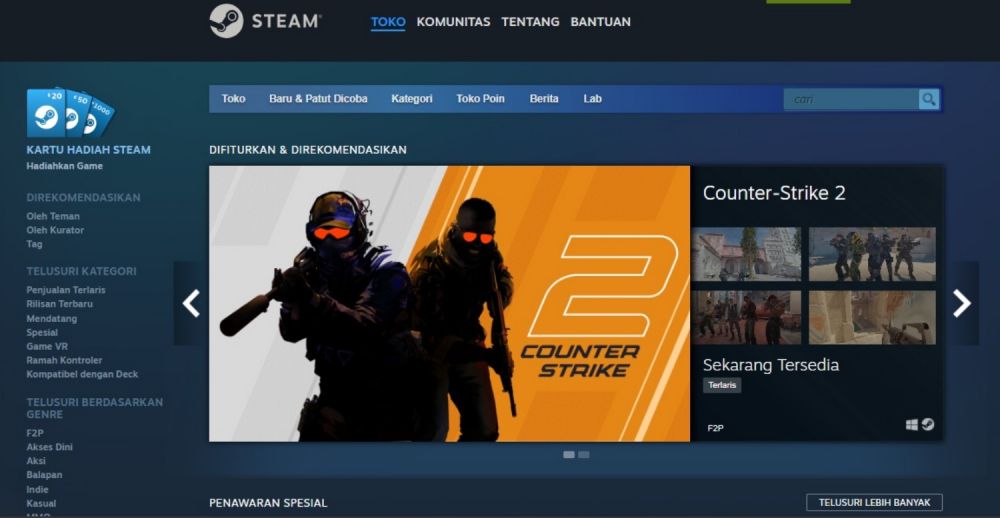Select the first carousel page dot
1000x518 pixels.
coord(569,455)
